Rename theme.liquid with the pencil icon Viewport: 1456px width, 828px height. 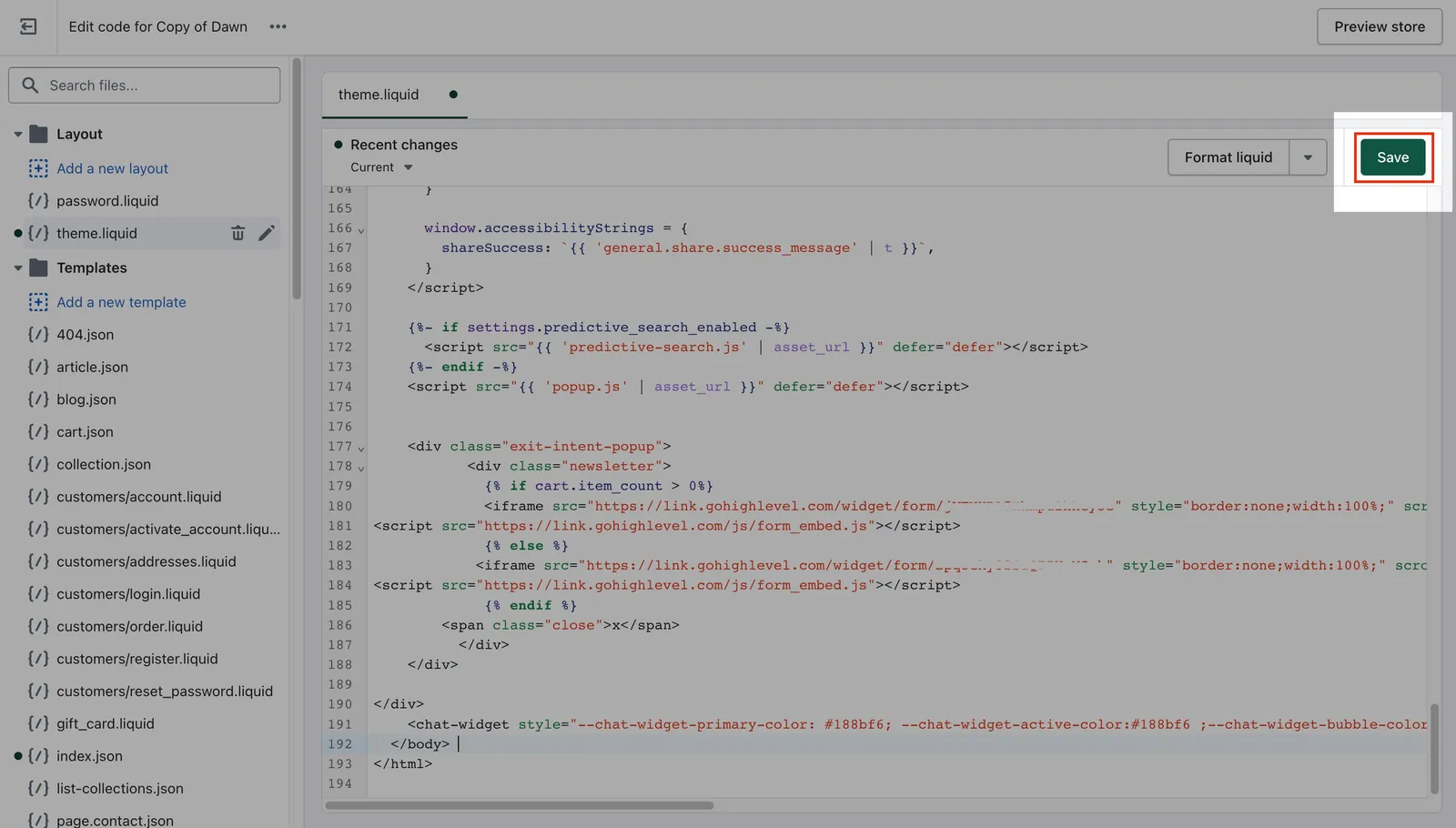pos(266,233)
